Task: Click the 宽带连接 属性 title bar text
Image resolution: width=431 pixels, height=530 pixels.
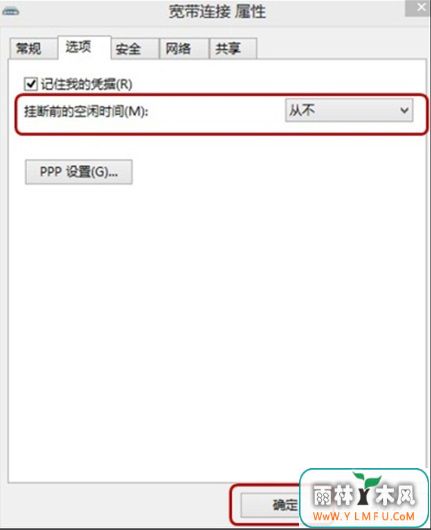Action: tap(217, 12)
